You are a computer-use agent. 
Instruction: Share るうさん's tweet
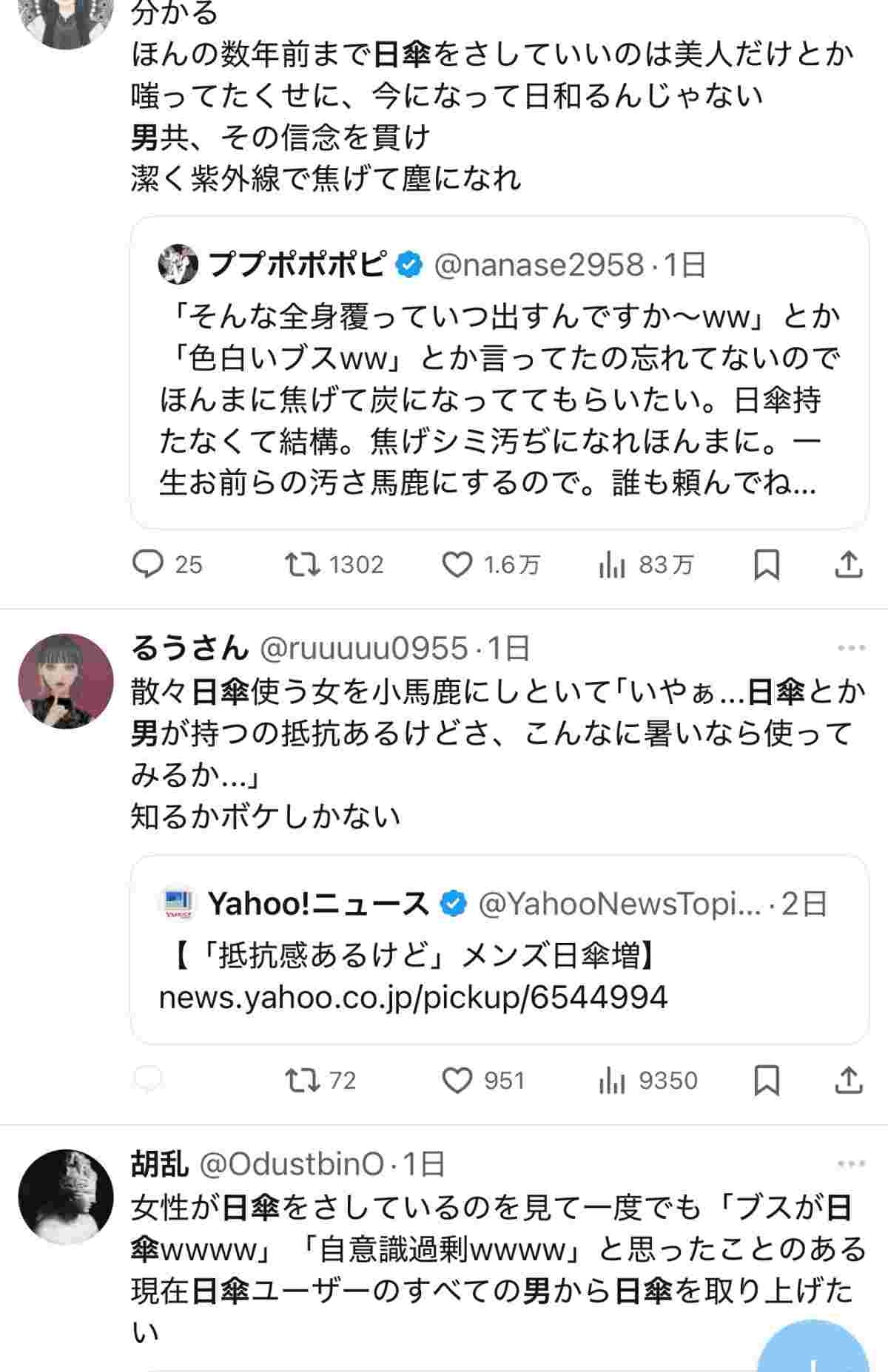point(849,1081)
